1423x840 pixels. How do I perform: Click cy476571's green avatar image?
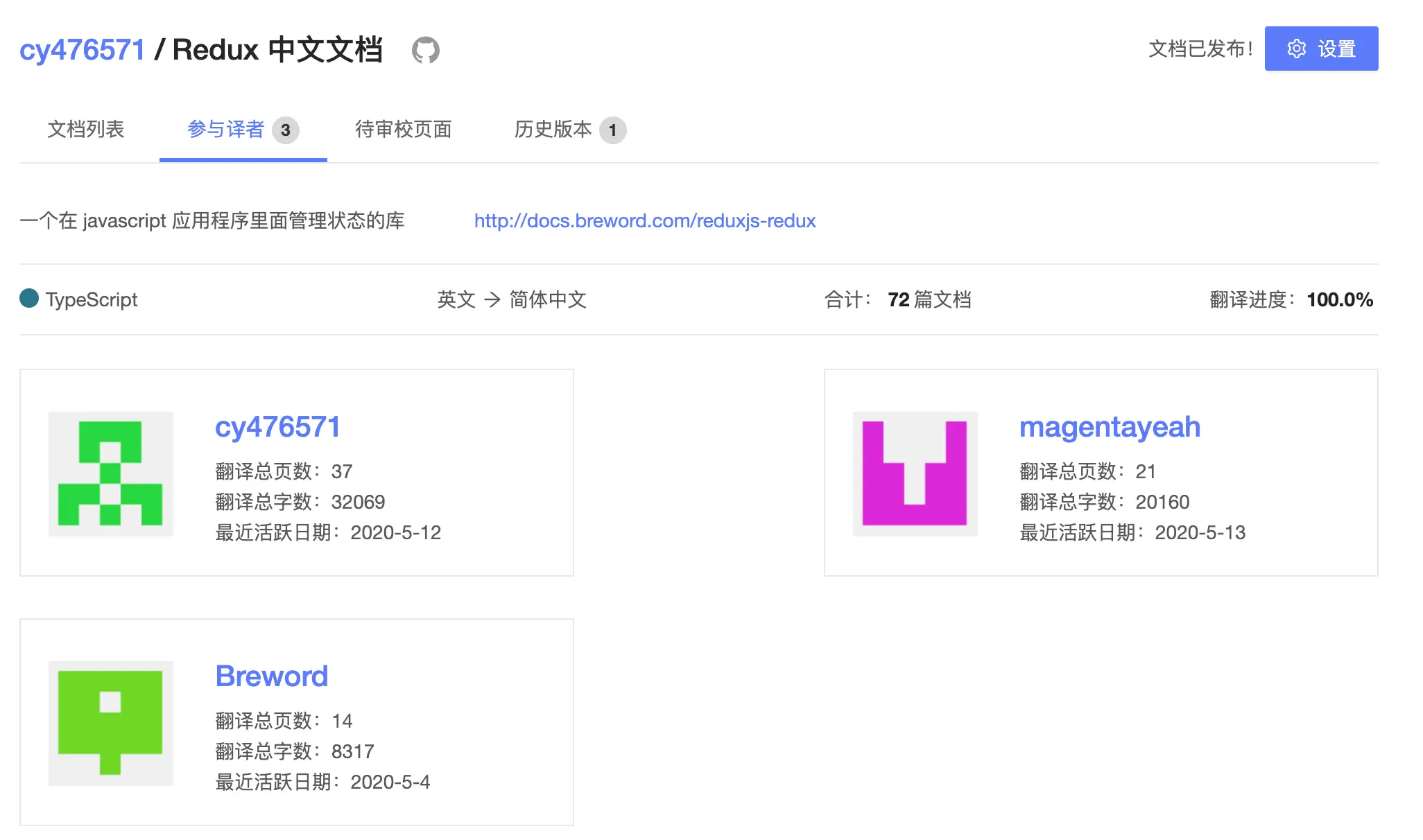111,473
